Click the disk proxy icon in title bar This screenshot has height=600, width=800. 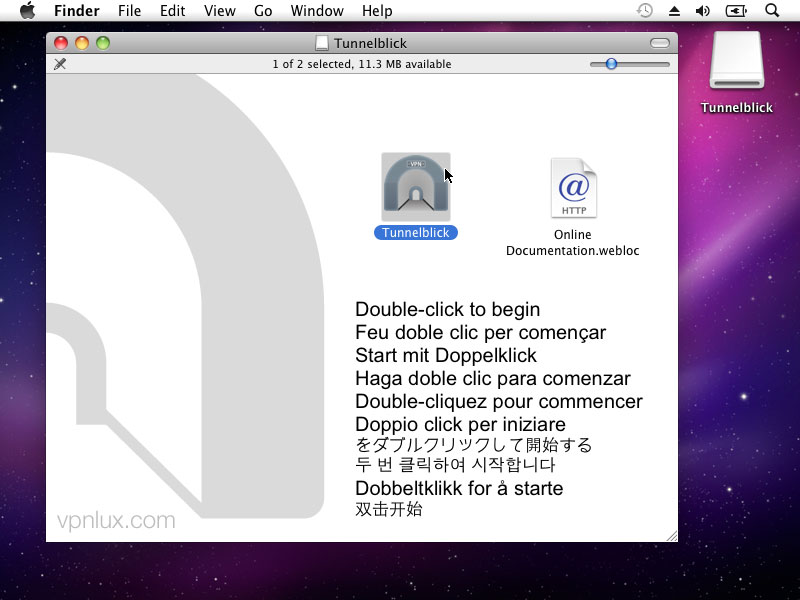(x=321, y=43)
